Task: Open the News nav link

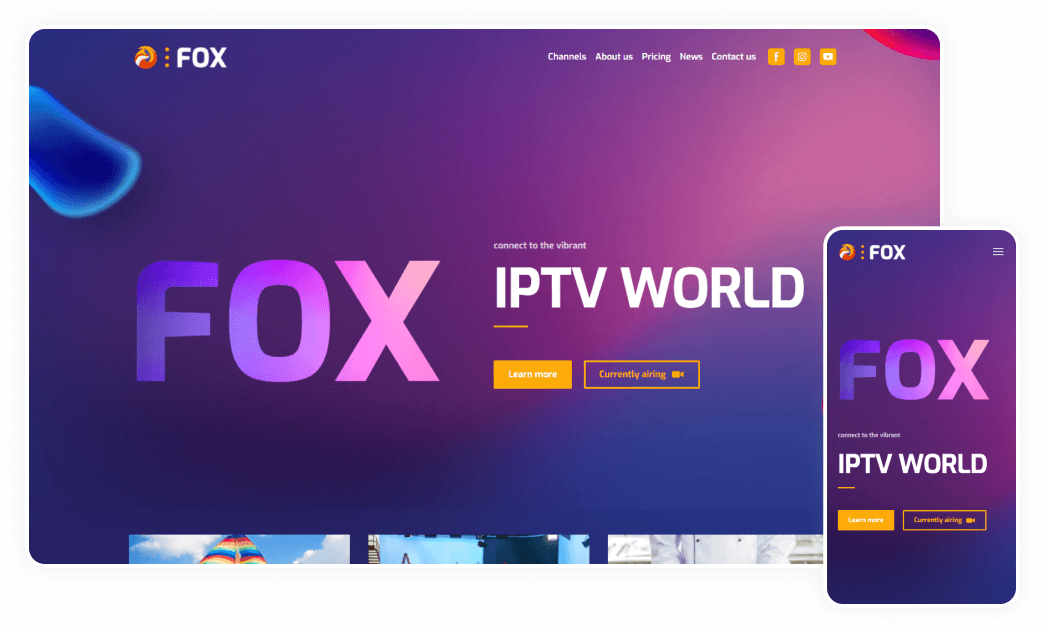Action: click(x=691, y=57)
